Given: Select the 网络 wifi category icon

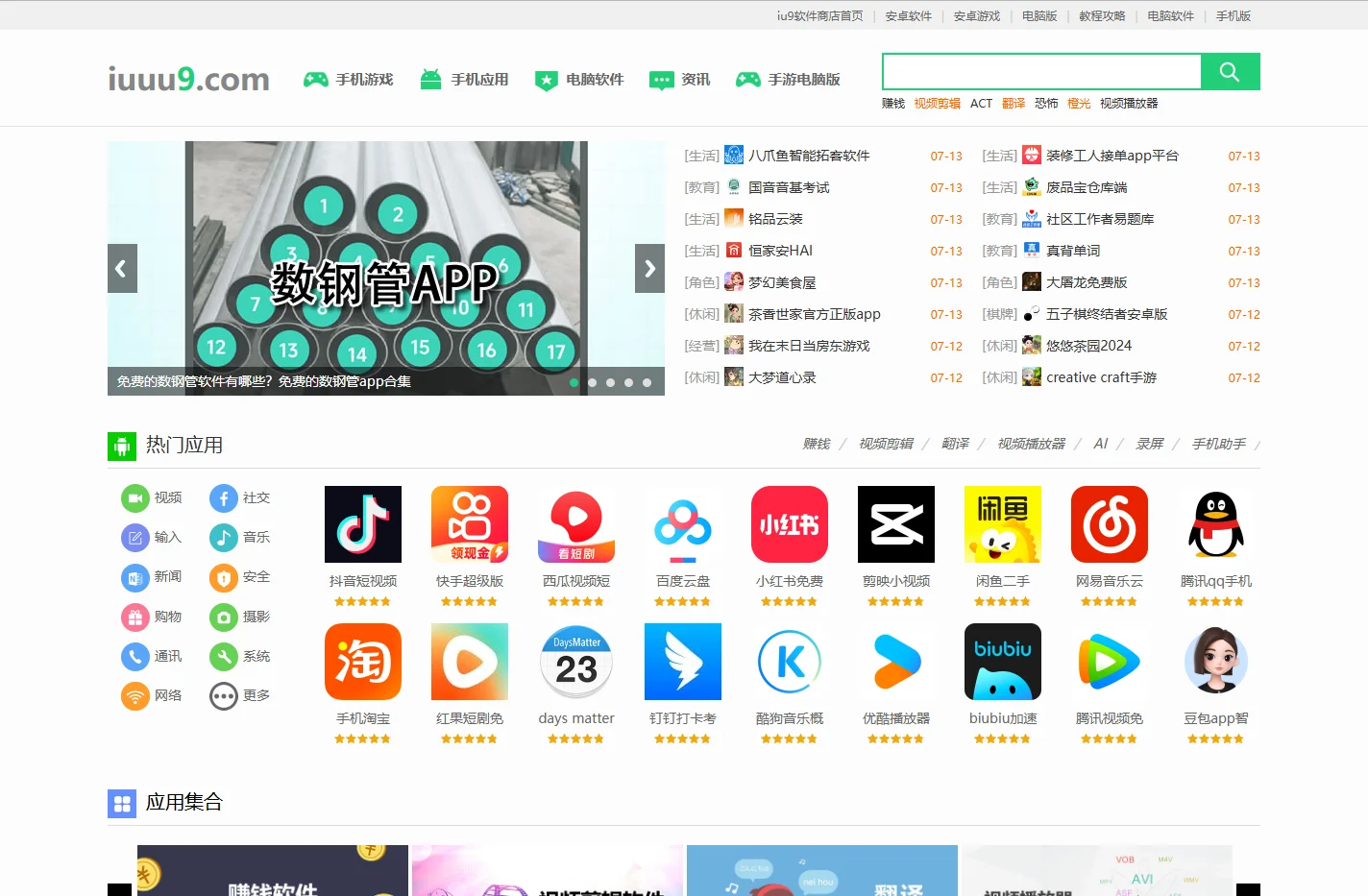Looking at the screenshot, I should click(135, 696).
